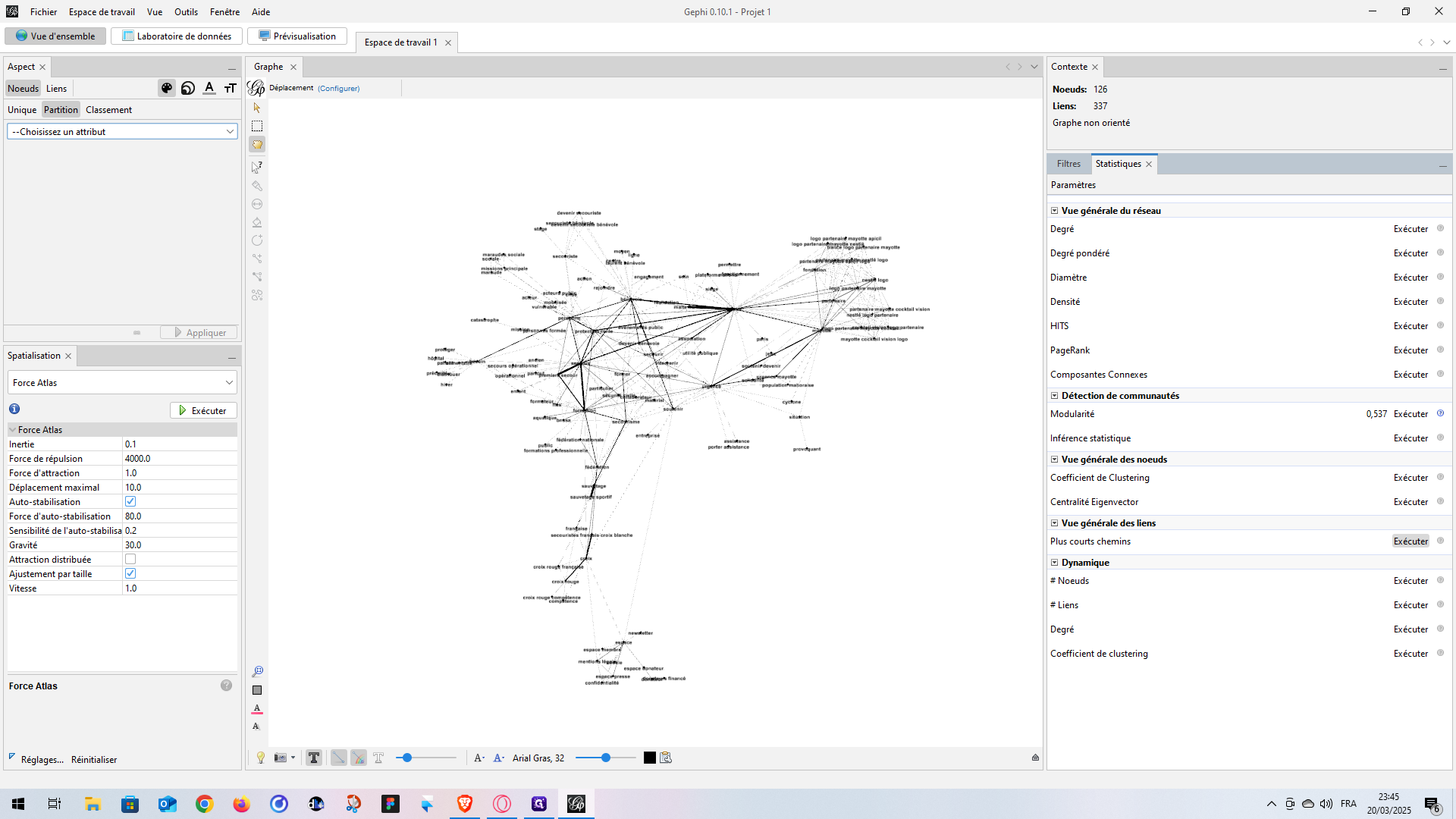Click the Gravité value field
1456x819 pixels.
pos(180,544)
